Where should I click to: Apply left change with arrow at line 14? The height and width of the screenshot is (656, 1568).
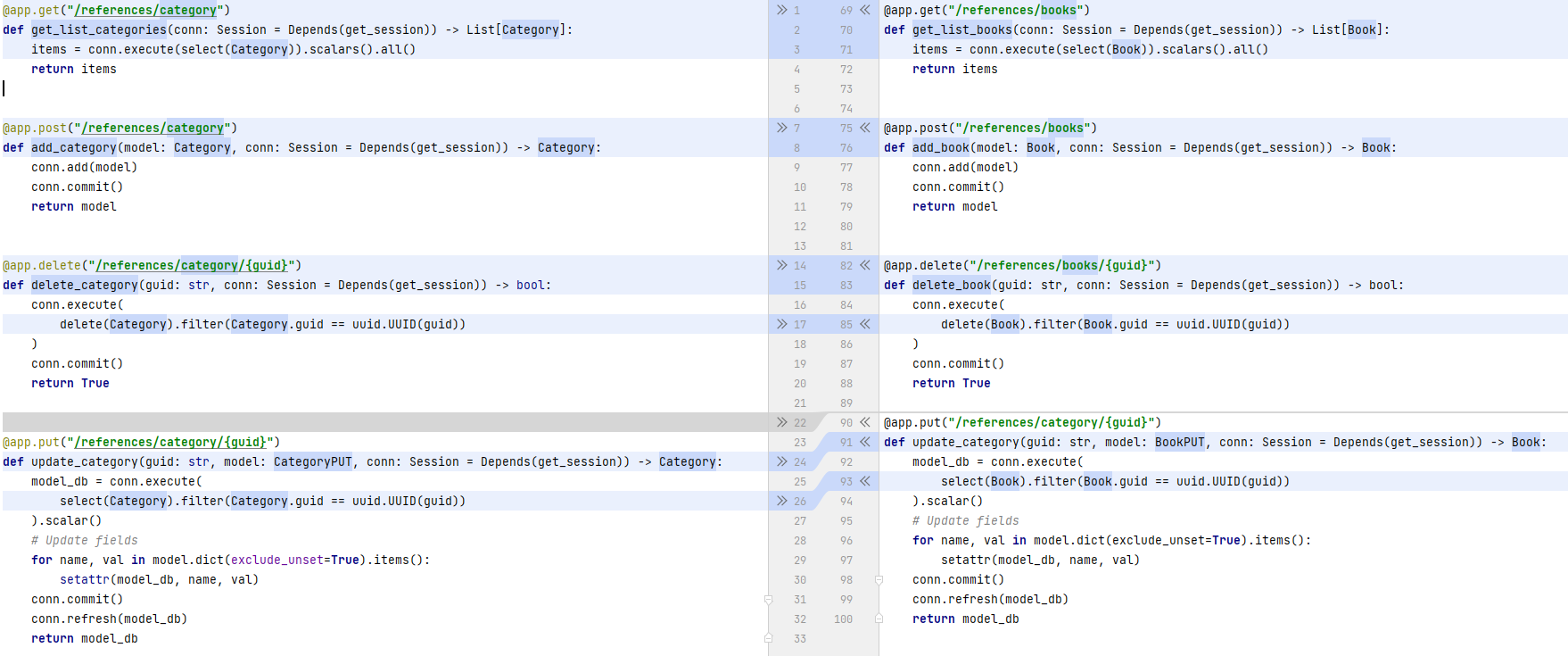click(x=781, y=265)
